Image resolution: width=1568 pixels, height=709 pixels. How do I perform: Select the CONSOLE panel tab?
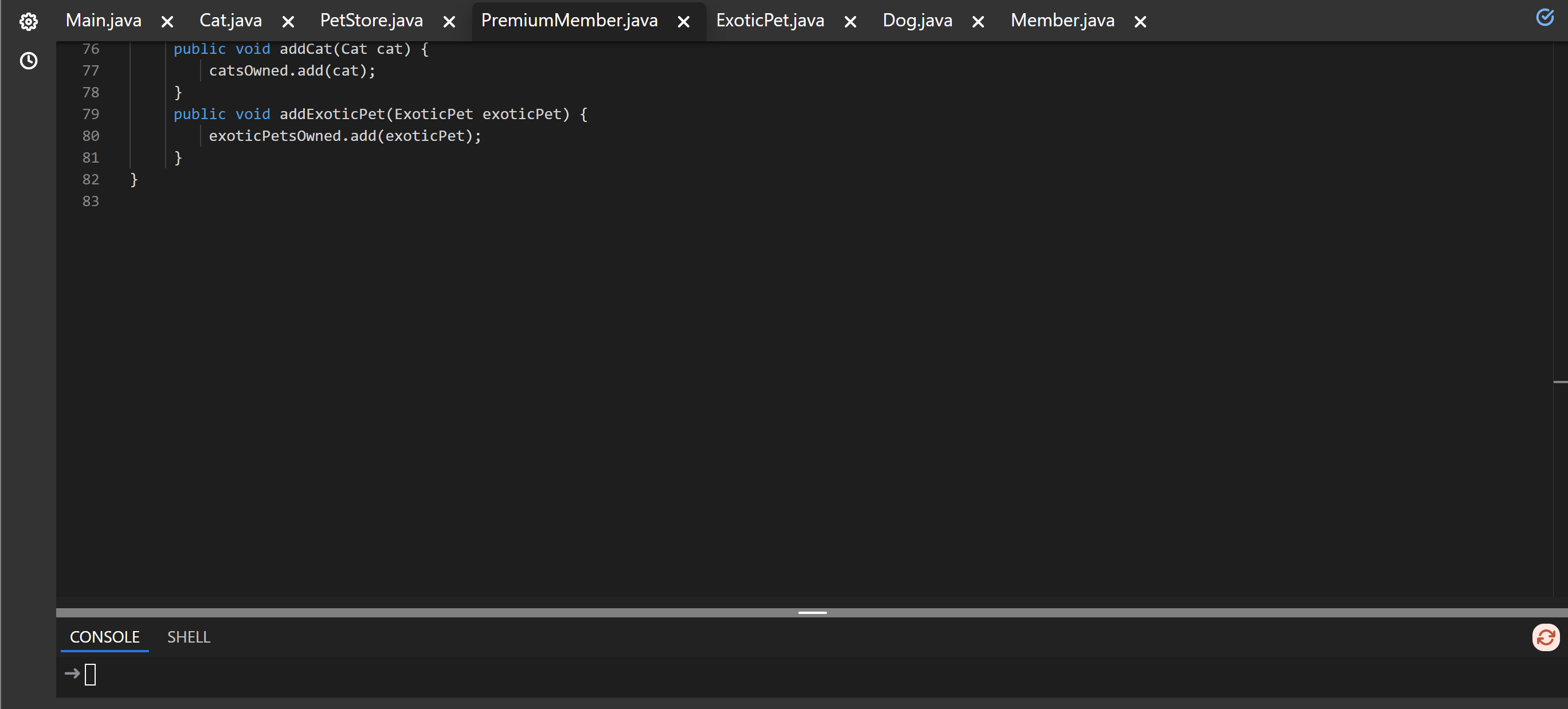(105, 637)
